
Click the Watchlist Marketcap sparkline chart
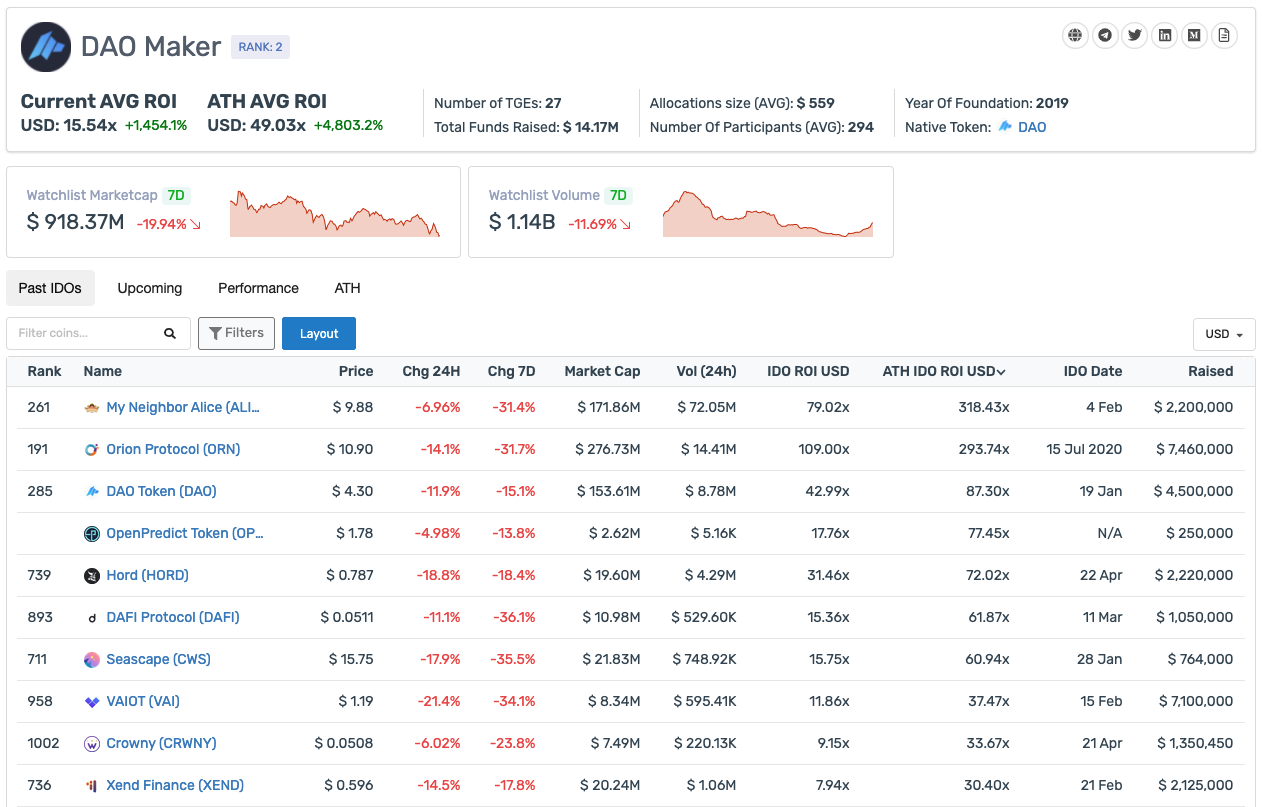click(x=335, y=212)
